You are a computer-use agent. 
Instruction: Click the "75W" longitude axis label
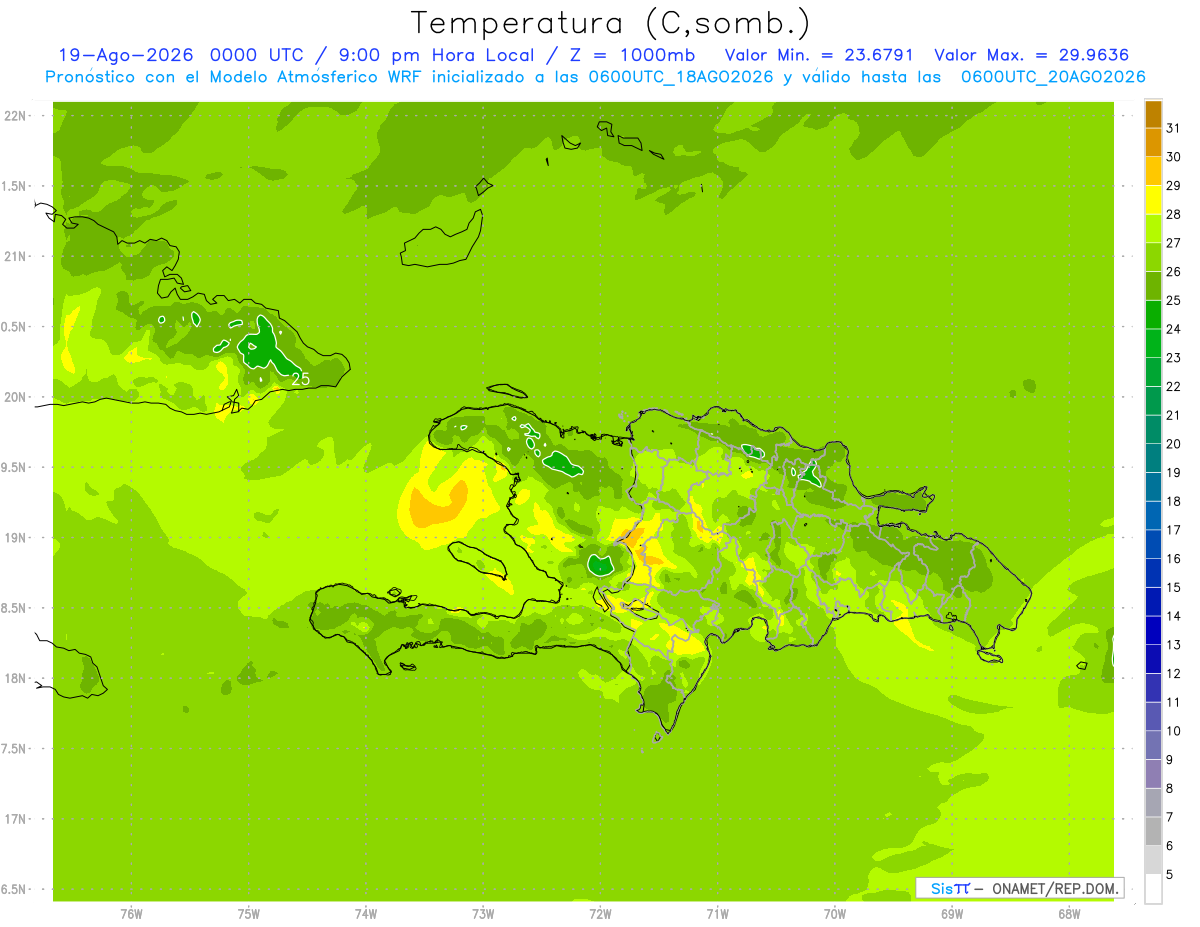point(249,914)
